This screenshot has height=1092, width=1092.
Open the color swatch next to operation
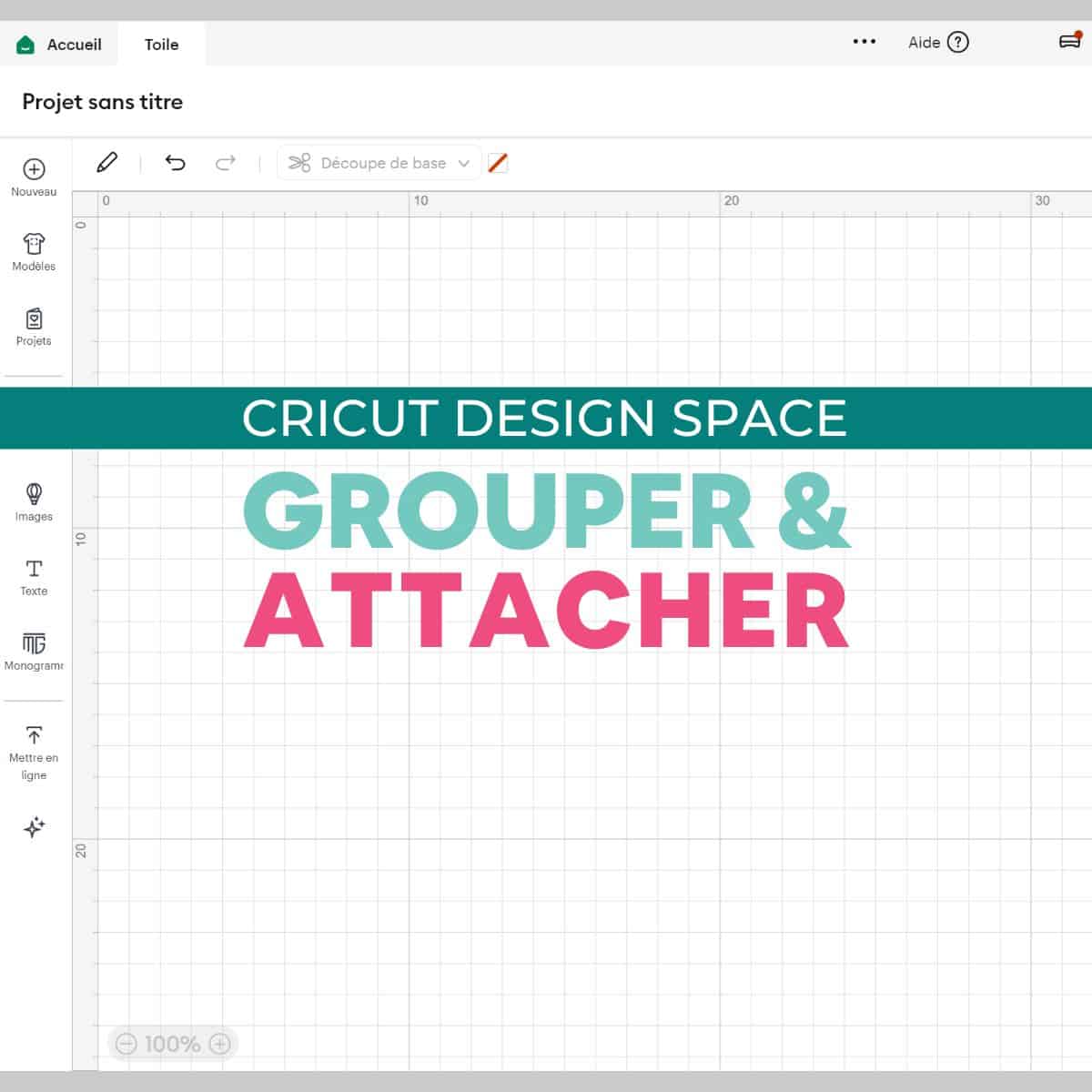tap(498, 163)
